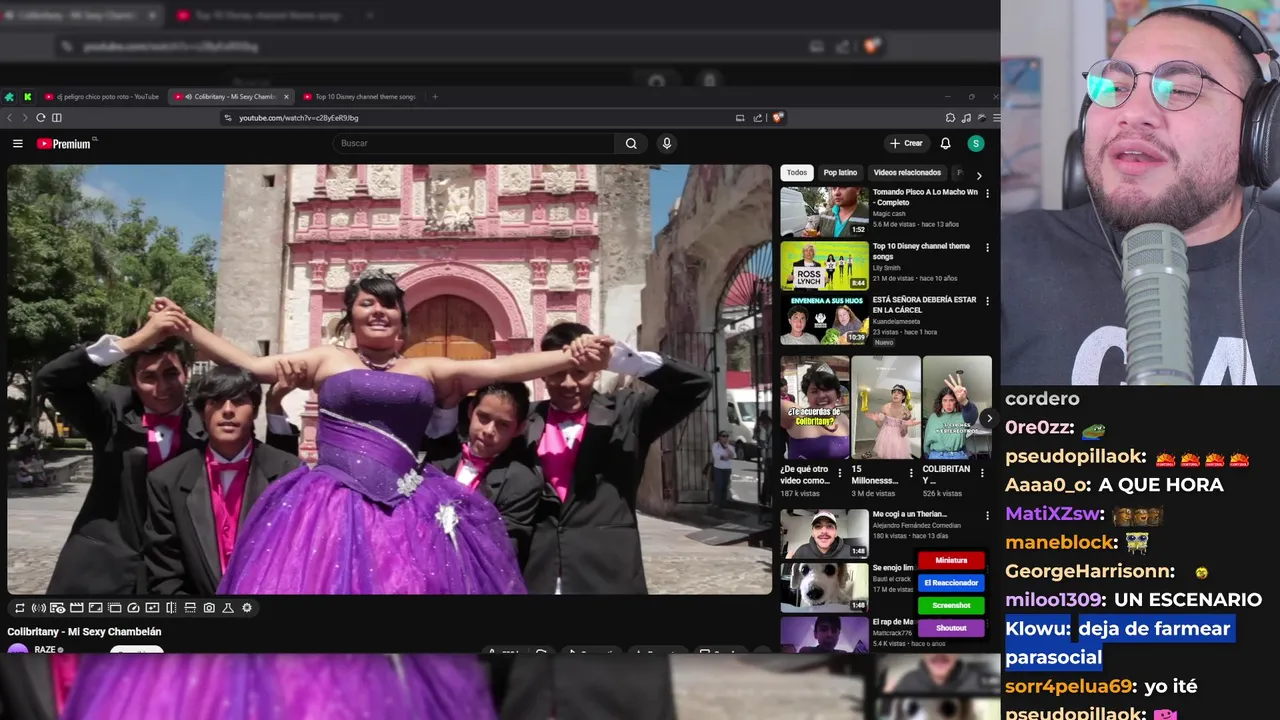1280x720 pixels.
Task: Click the browser address bar URL
Action: [299, 118]
